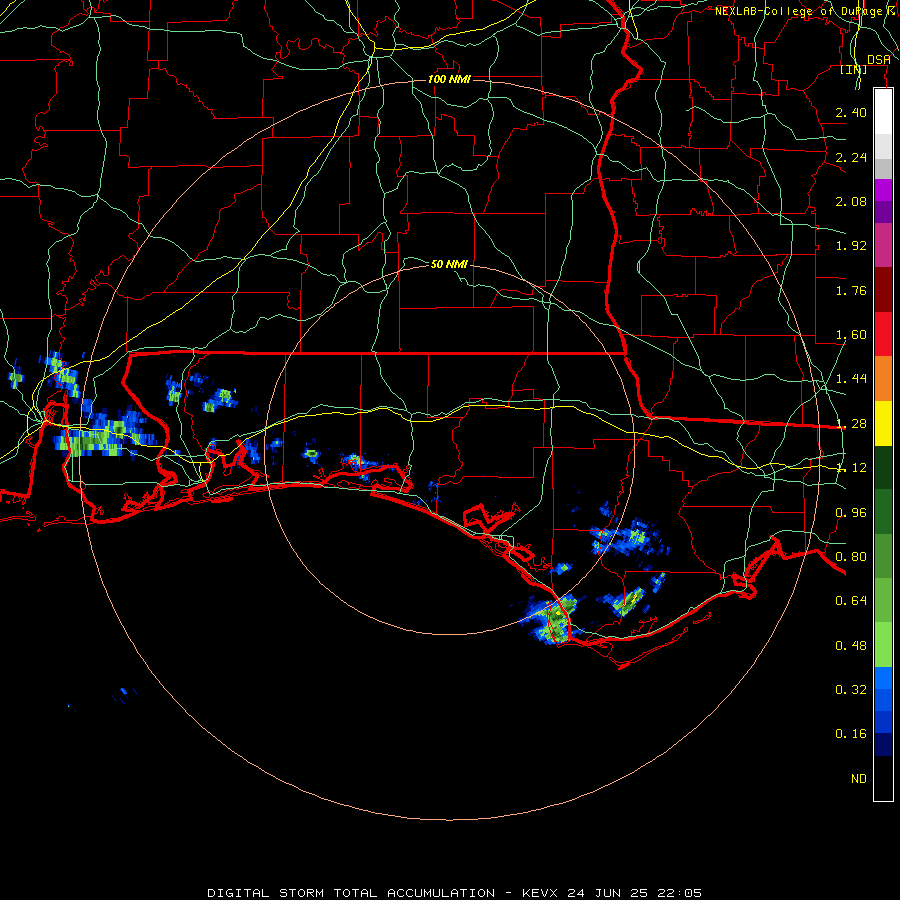Click the 0.96 legend value
Viewport: 900px width, 900px height.
point(851,513)
